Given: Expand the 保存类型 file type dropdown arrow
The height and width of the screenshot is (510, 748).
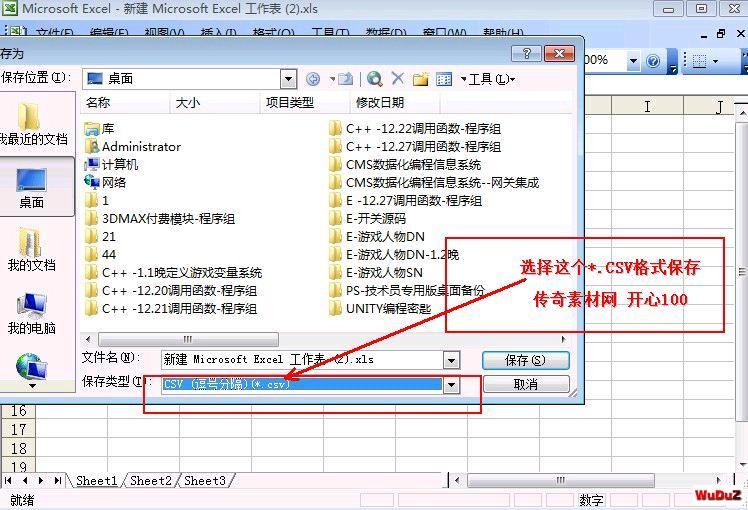Looking at the screenshot, I should tap(451, 385).
